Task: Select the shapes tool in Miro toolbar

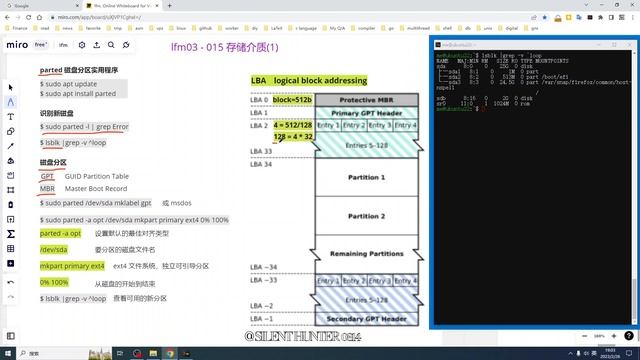Action: click(x=11, y=131)
